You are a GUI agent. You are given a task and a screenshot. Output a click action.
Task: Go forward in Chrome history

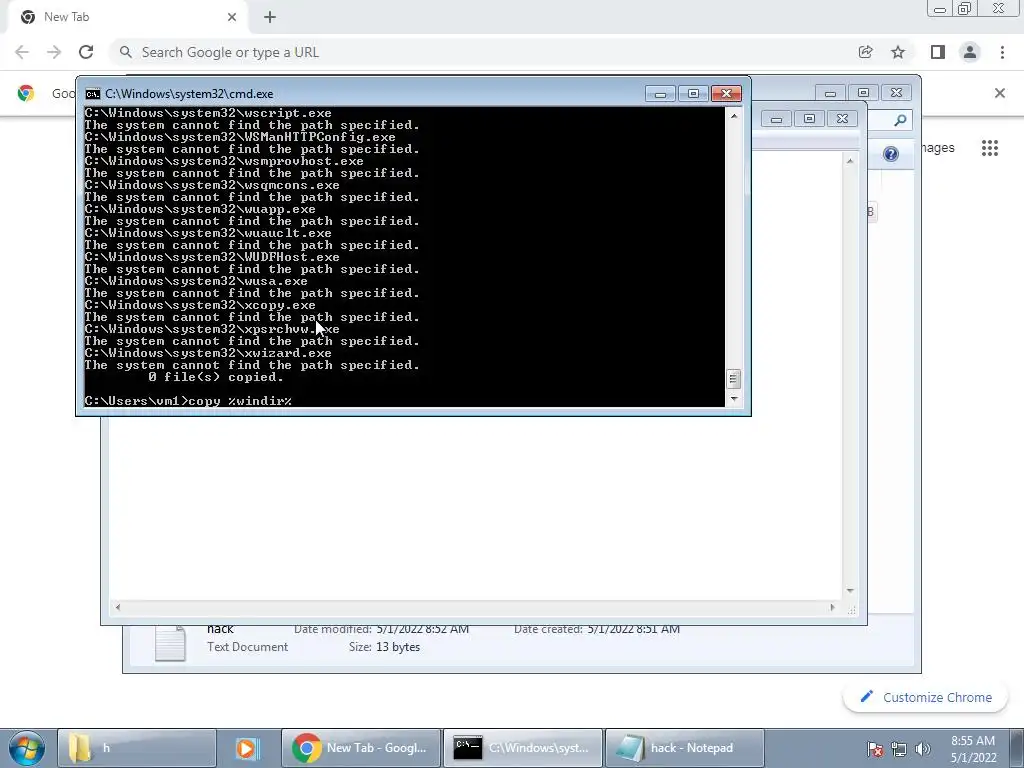point(54,52)
